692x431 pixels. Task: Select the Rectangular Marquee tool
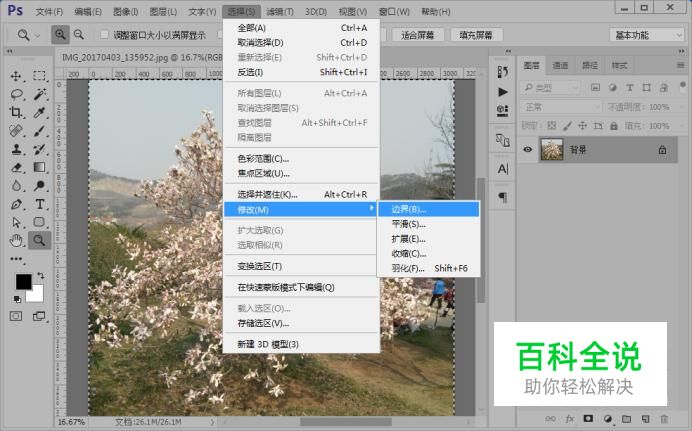pos(39,76)
